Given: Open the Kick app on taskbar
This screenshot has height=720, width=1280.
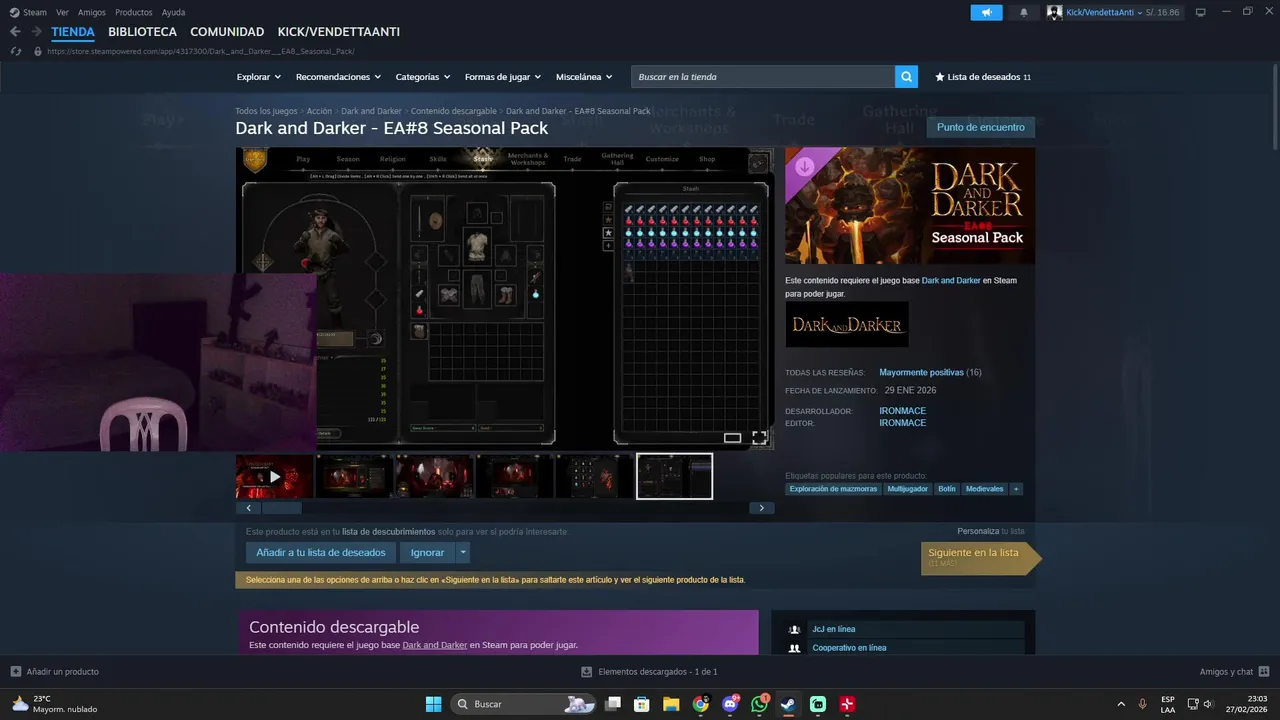Looking at the screenshot, I should click(818, 704).
